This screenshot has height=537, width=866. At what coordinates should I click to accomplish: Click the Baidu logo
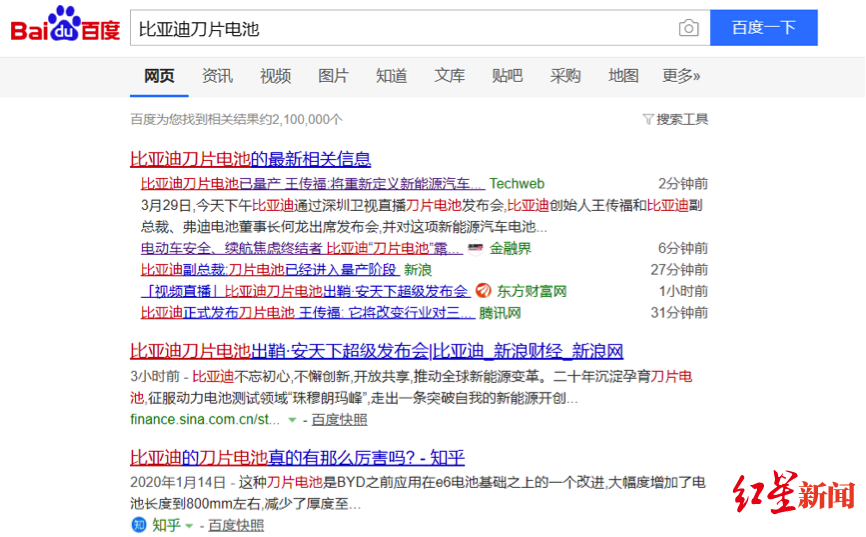tap(65, 25)
